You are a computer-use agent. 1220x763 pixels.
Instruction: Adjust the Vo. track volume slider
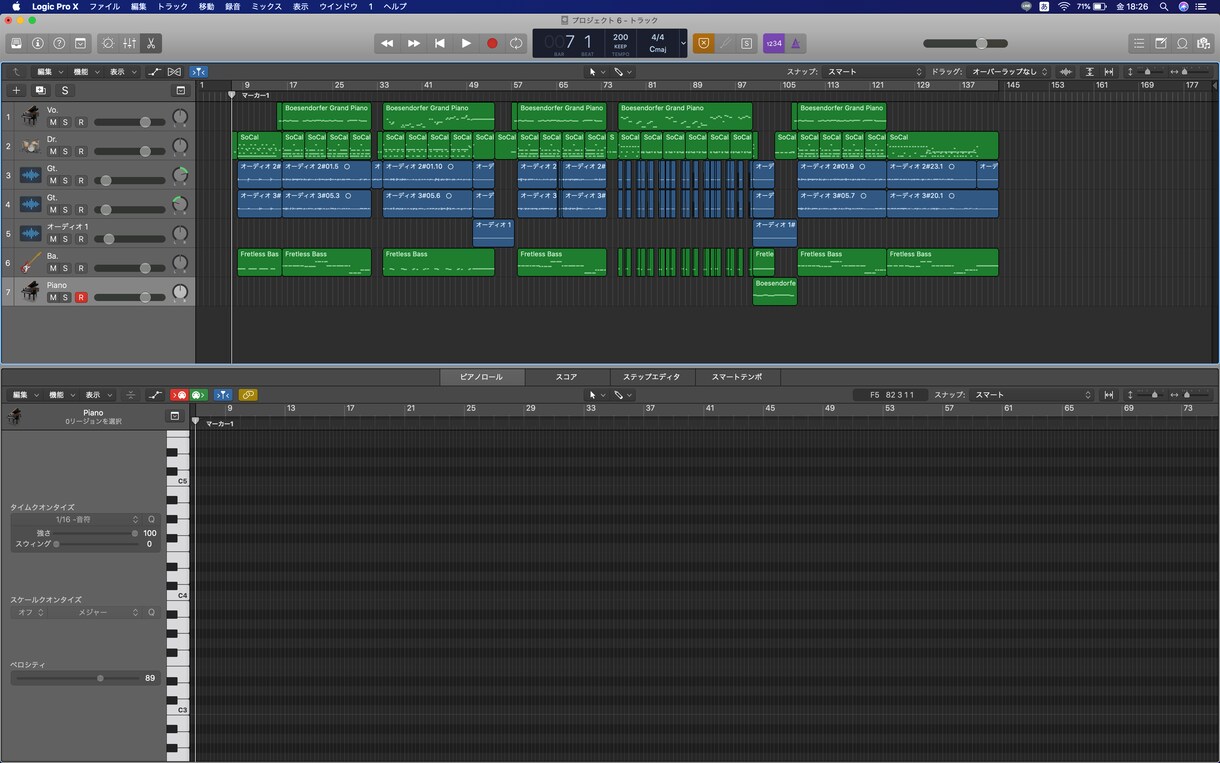tap(130, 122)
